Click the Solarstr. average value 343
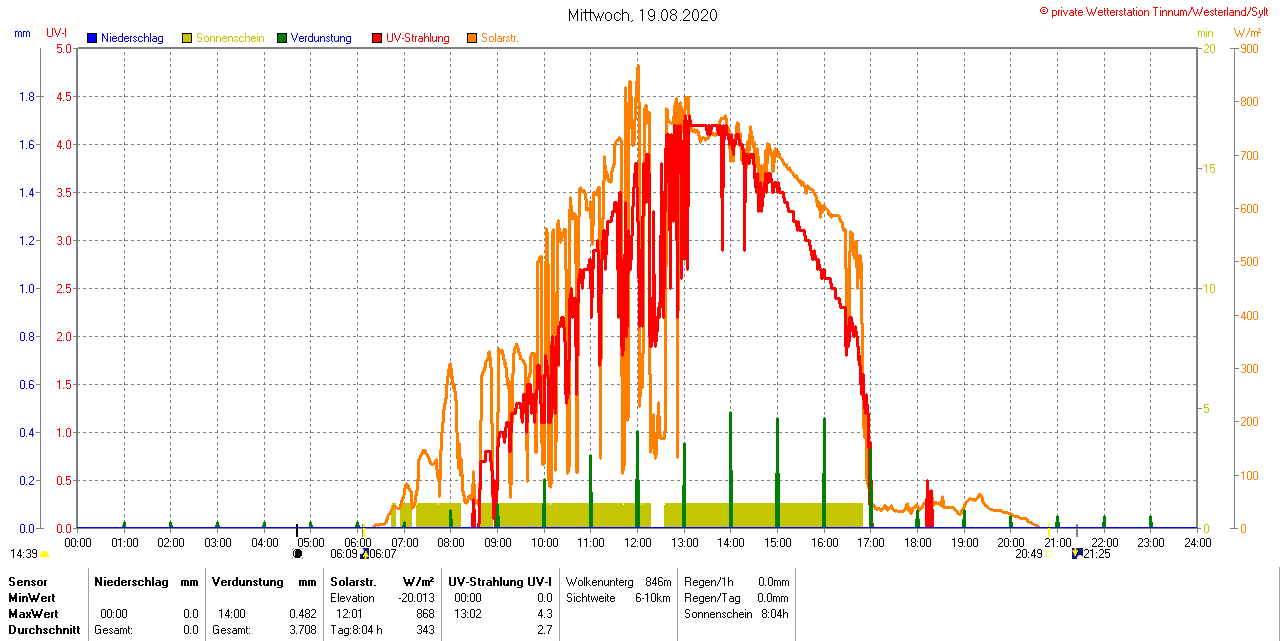The width and height of the screenshot is (1280, 641). [426, 630]
